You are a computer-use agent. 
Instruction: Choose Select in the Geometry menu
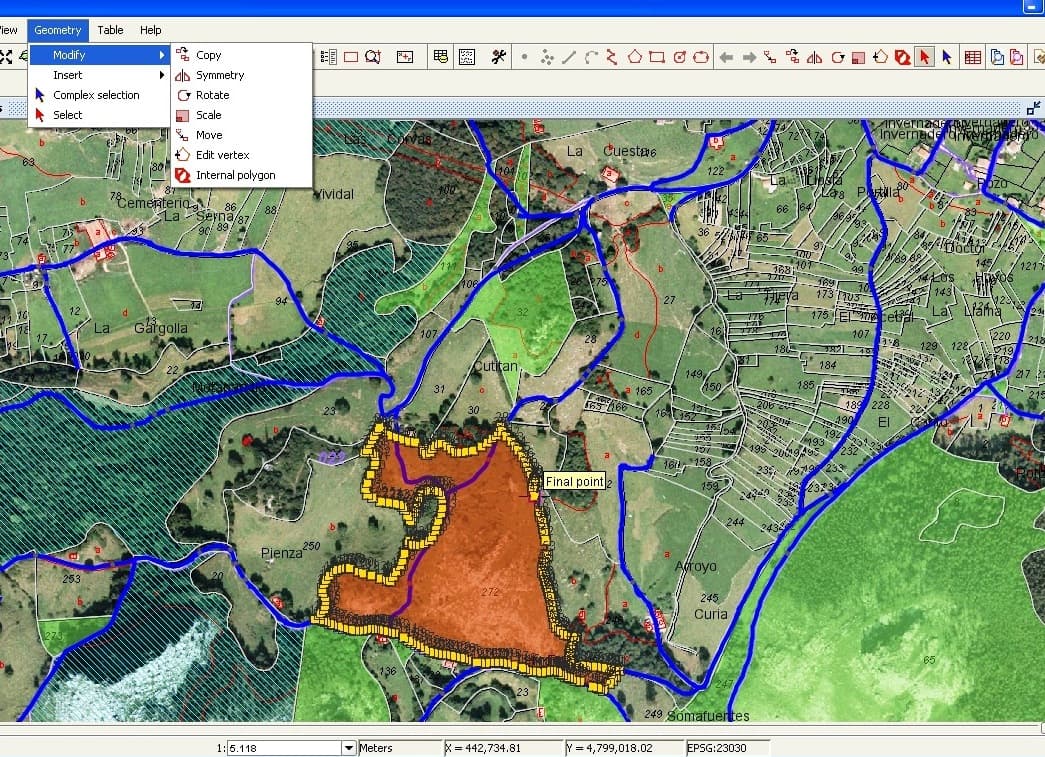point(99,115)
